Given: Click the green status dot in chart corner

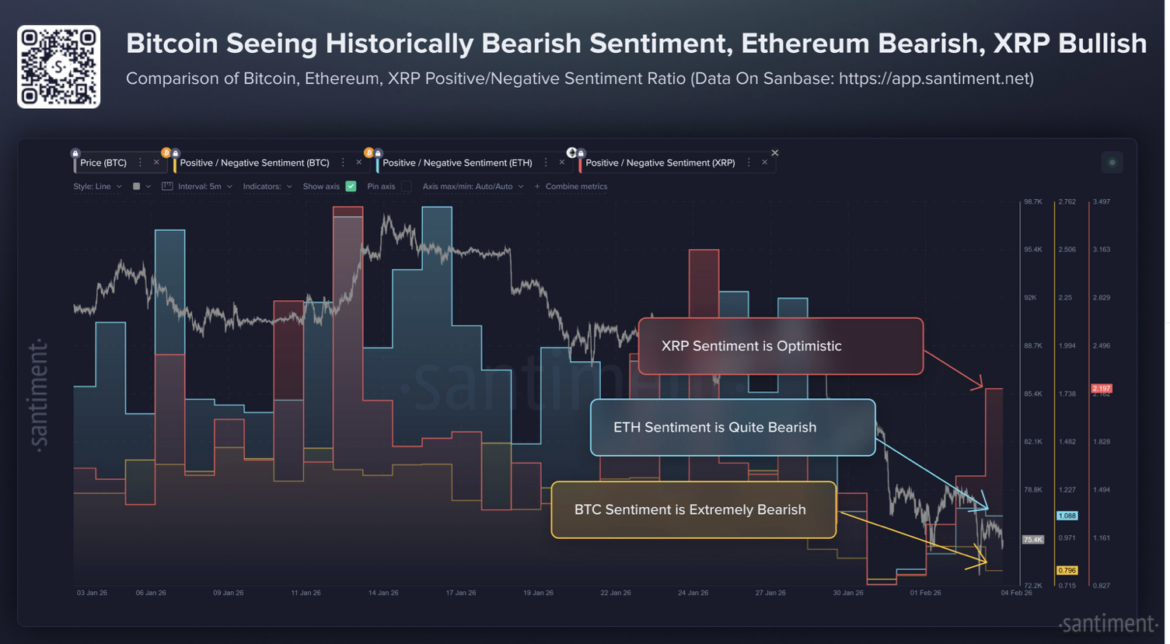Looking at the screenshot, I should coord(1112,161).
